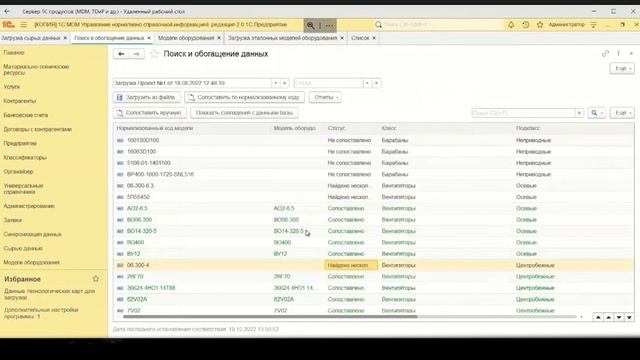Open form's three-dot options menu
This screenshot has height=360, width=640.
point(618,53)
